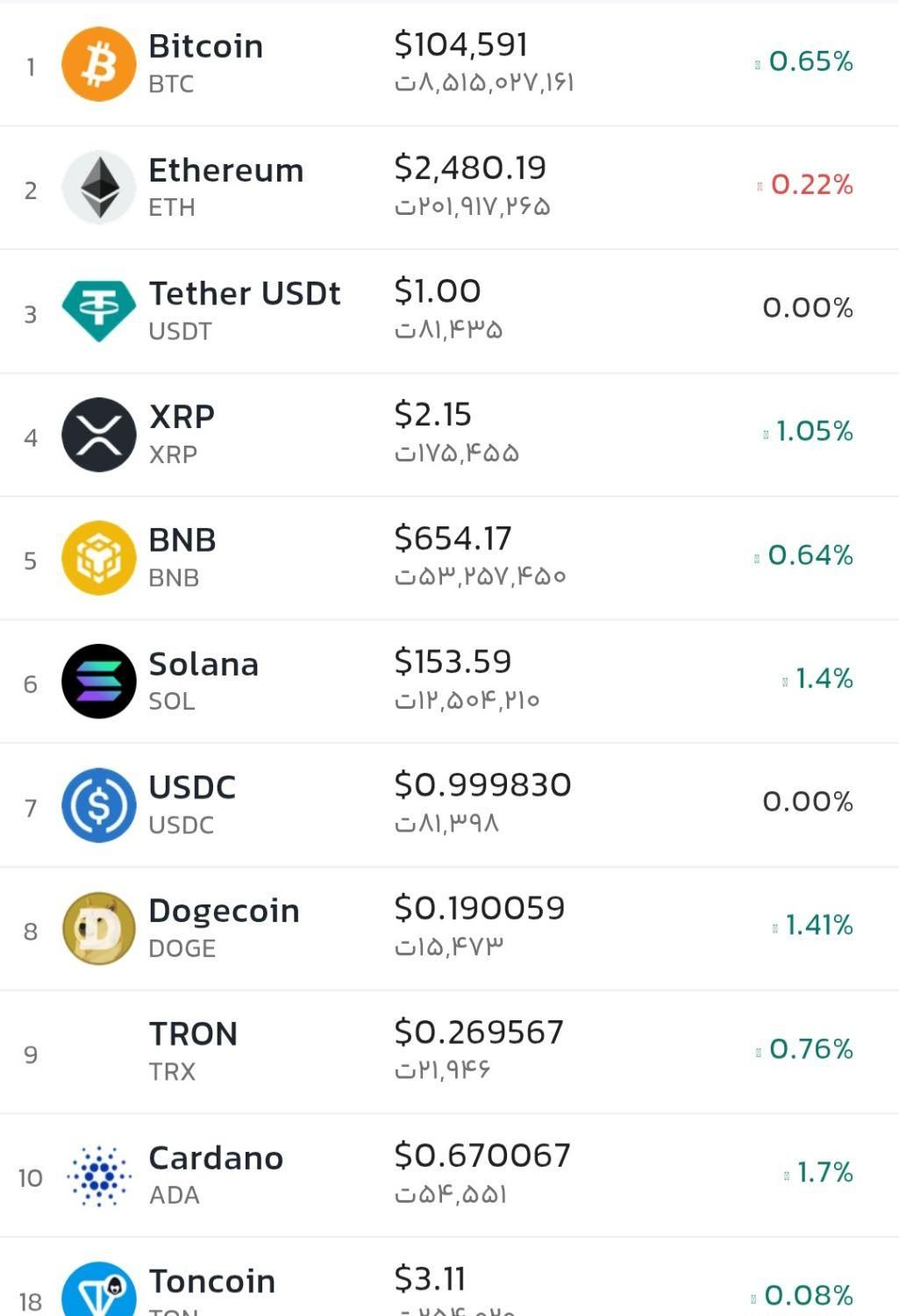Tap the Ethereum red 0.22% change
Viewport: 899px width, 1316px height.
(x=811, y=185)
